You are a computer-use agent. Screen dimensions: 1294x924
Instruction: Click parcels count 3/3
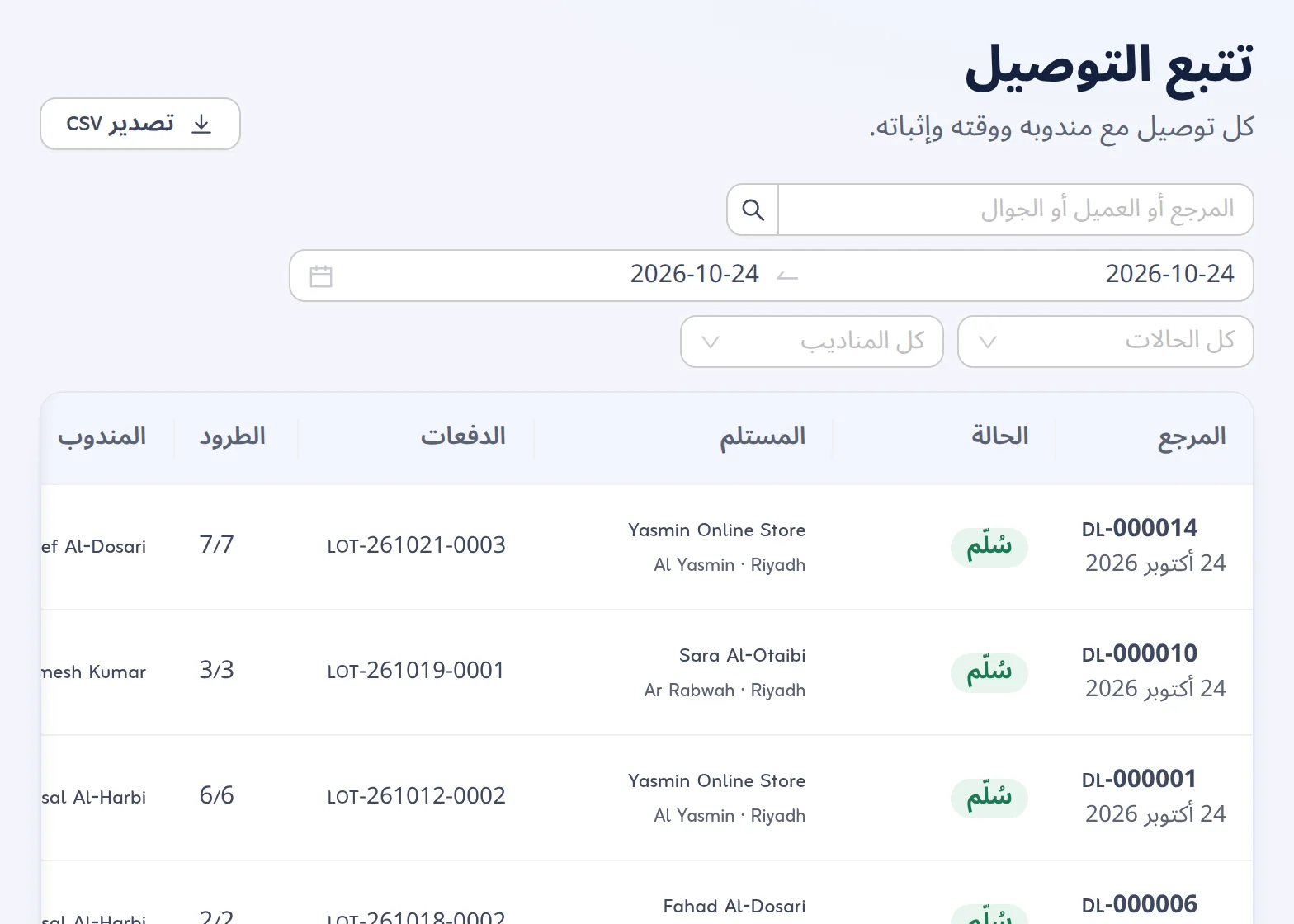coord(217,670)
